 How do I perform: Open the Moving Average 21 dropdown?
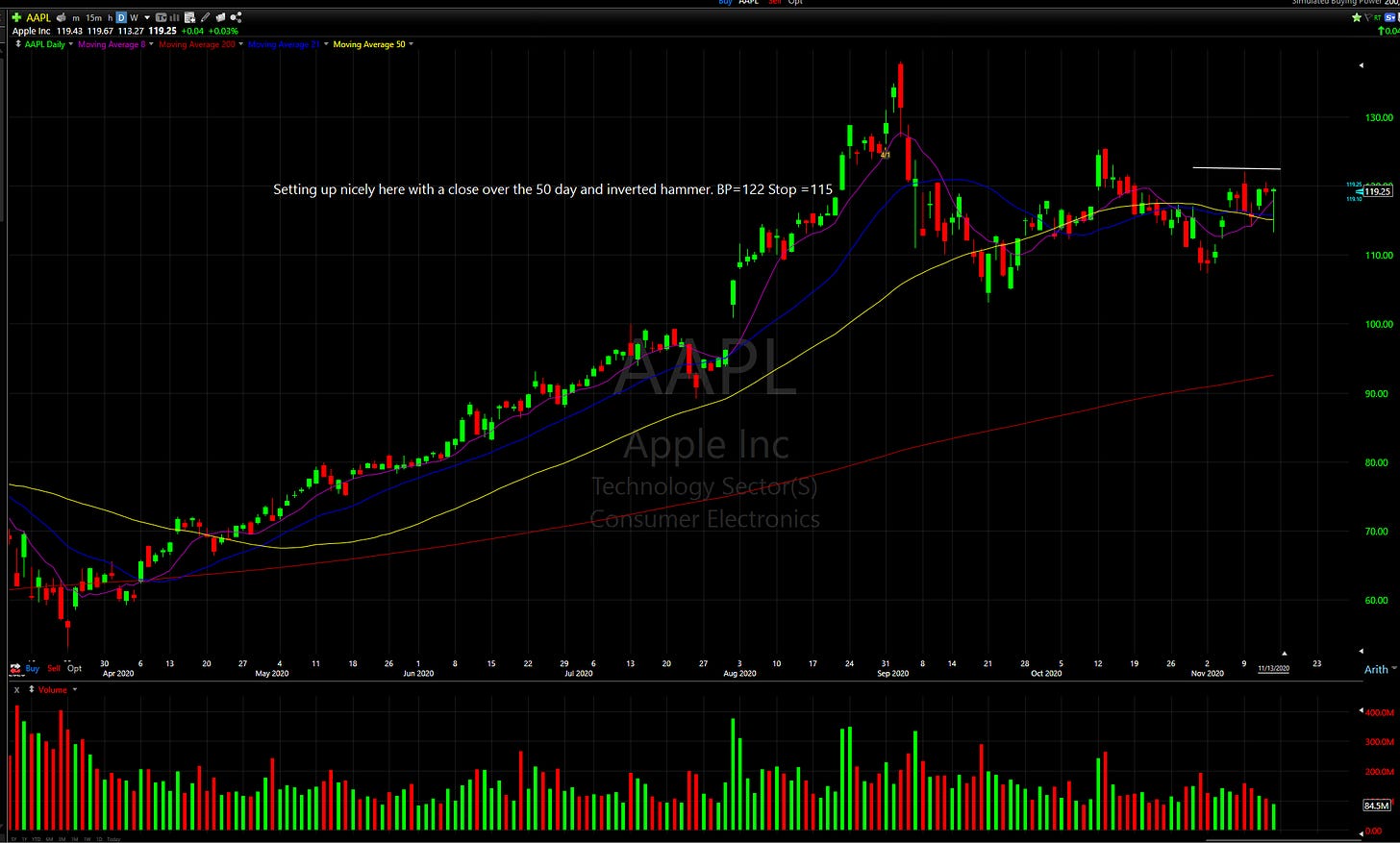pos(326,44)
